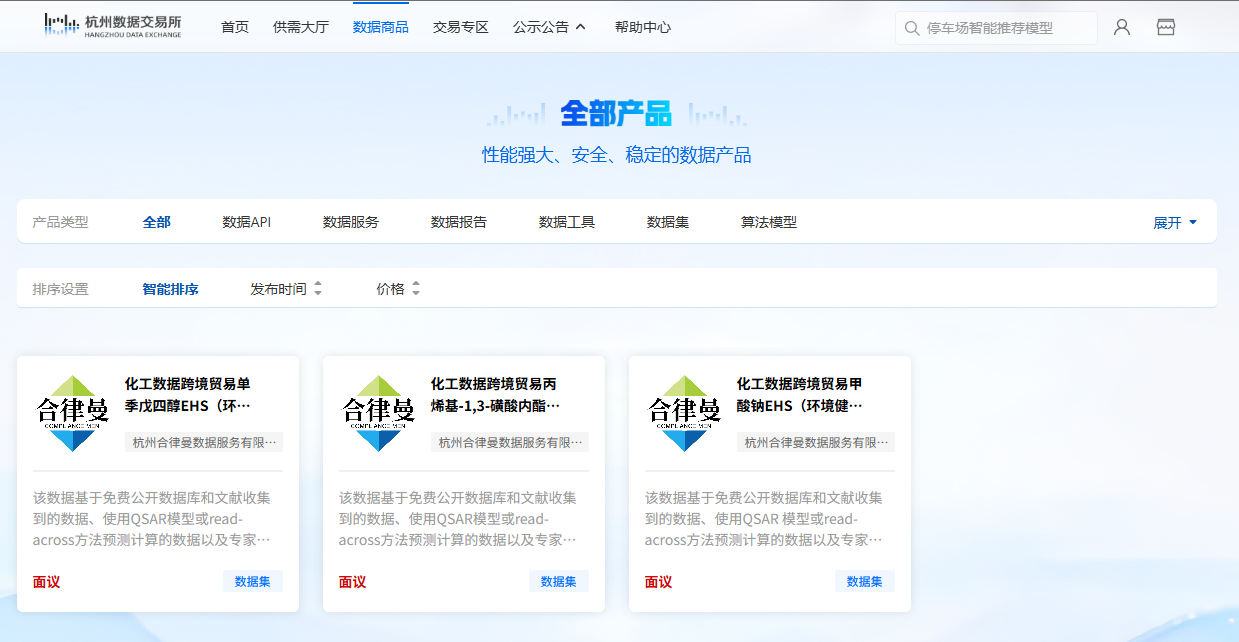Focus the search box in the header

(1005, 28)
